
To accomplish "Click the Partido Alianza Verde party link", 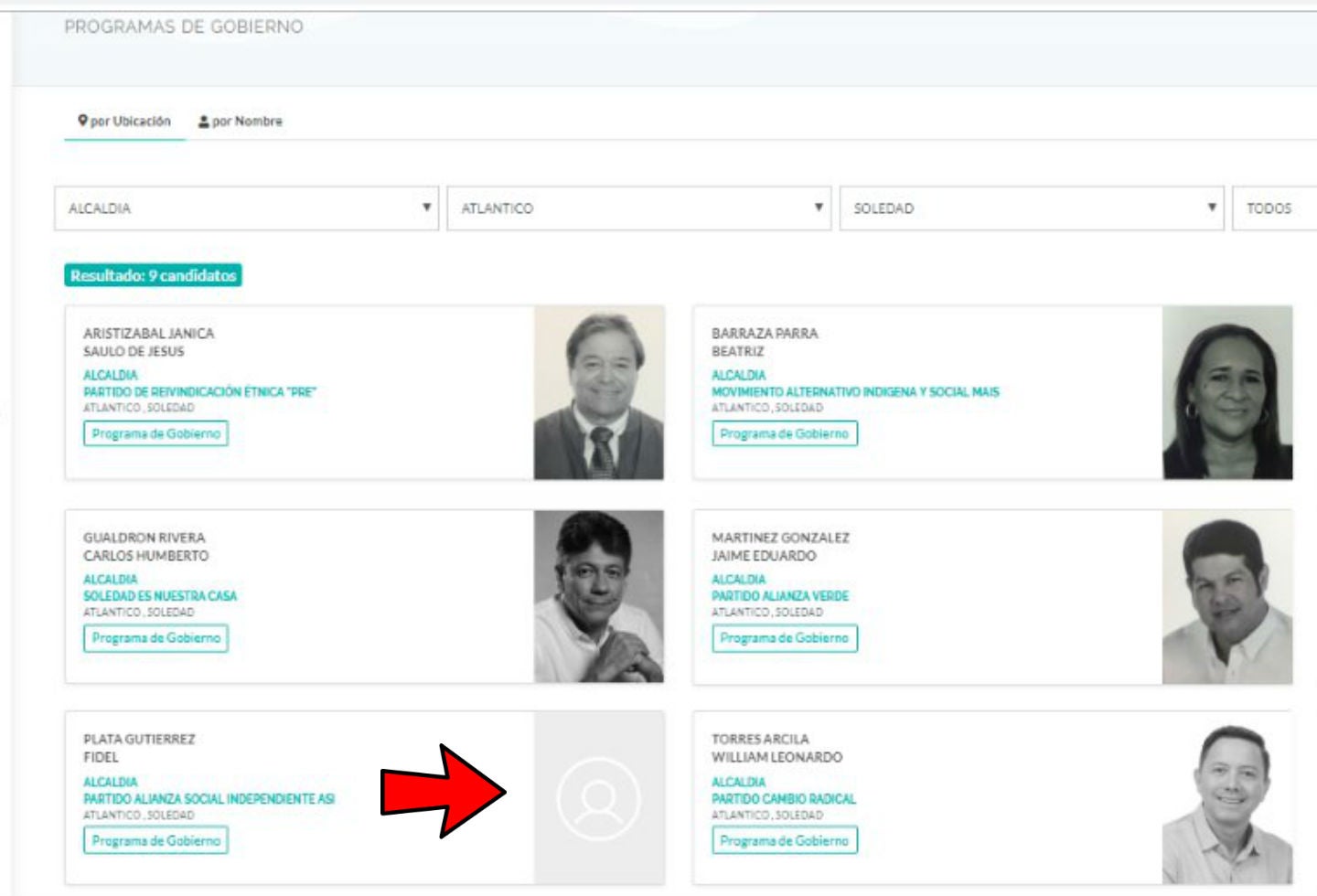I will click(780, 596).
